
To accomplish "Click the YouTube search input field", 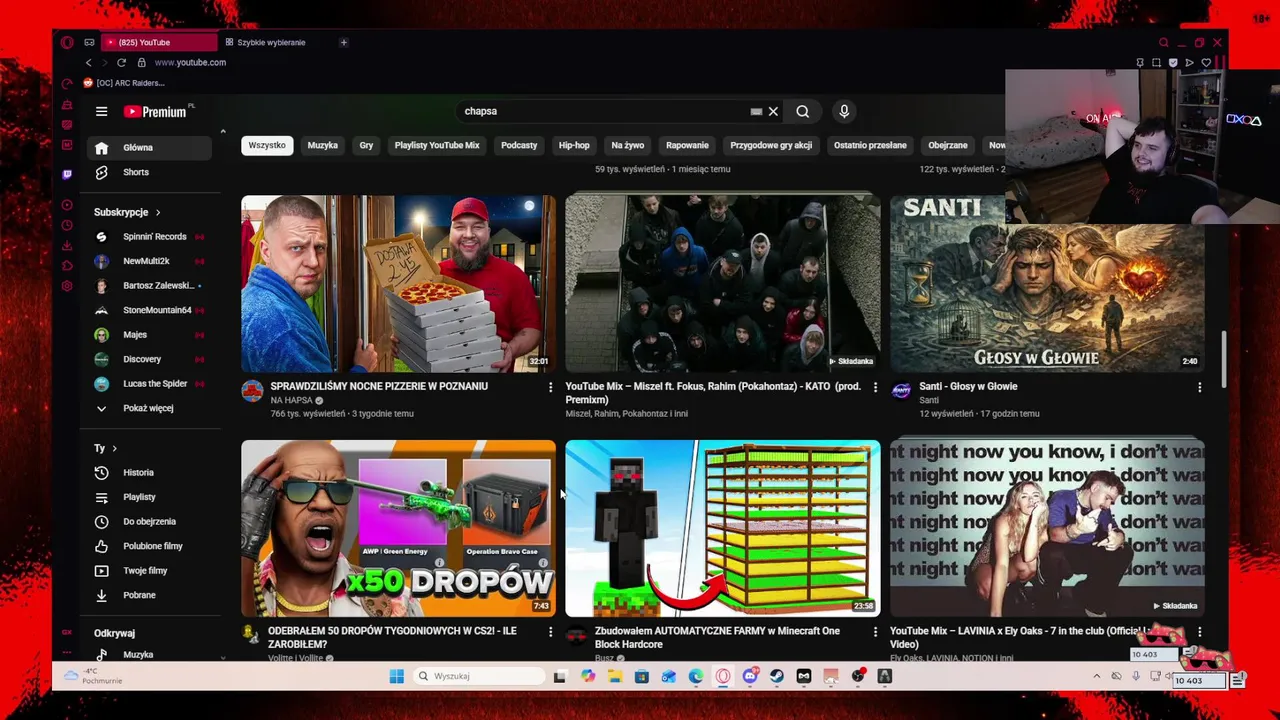I will pos(603,112).
